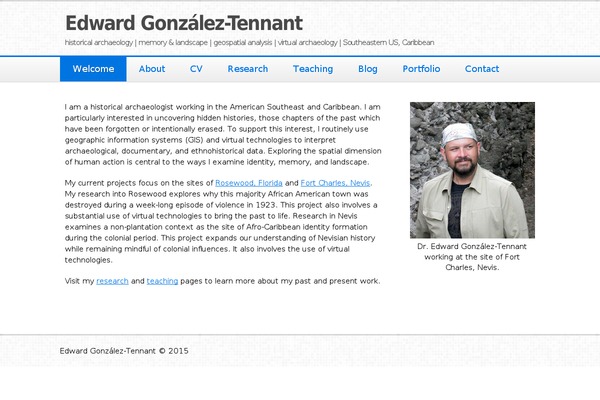Open the Contact navigation tab
This screenshot has height=400, width=600.
[482, 69]
